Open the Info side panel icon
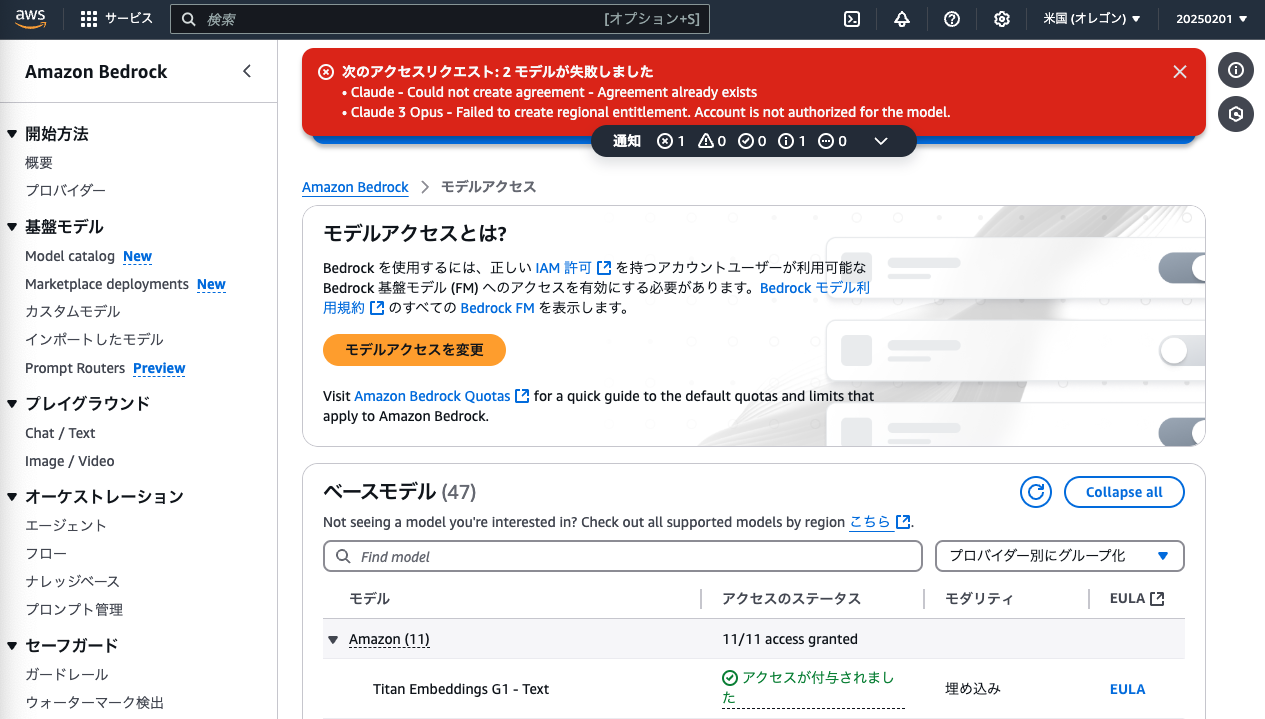1265x719 pixels. (x=1235, y=70)
